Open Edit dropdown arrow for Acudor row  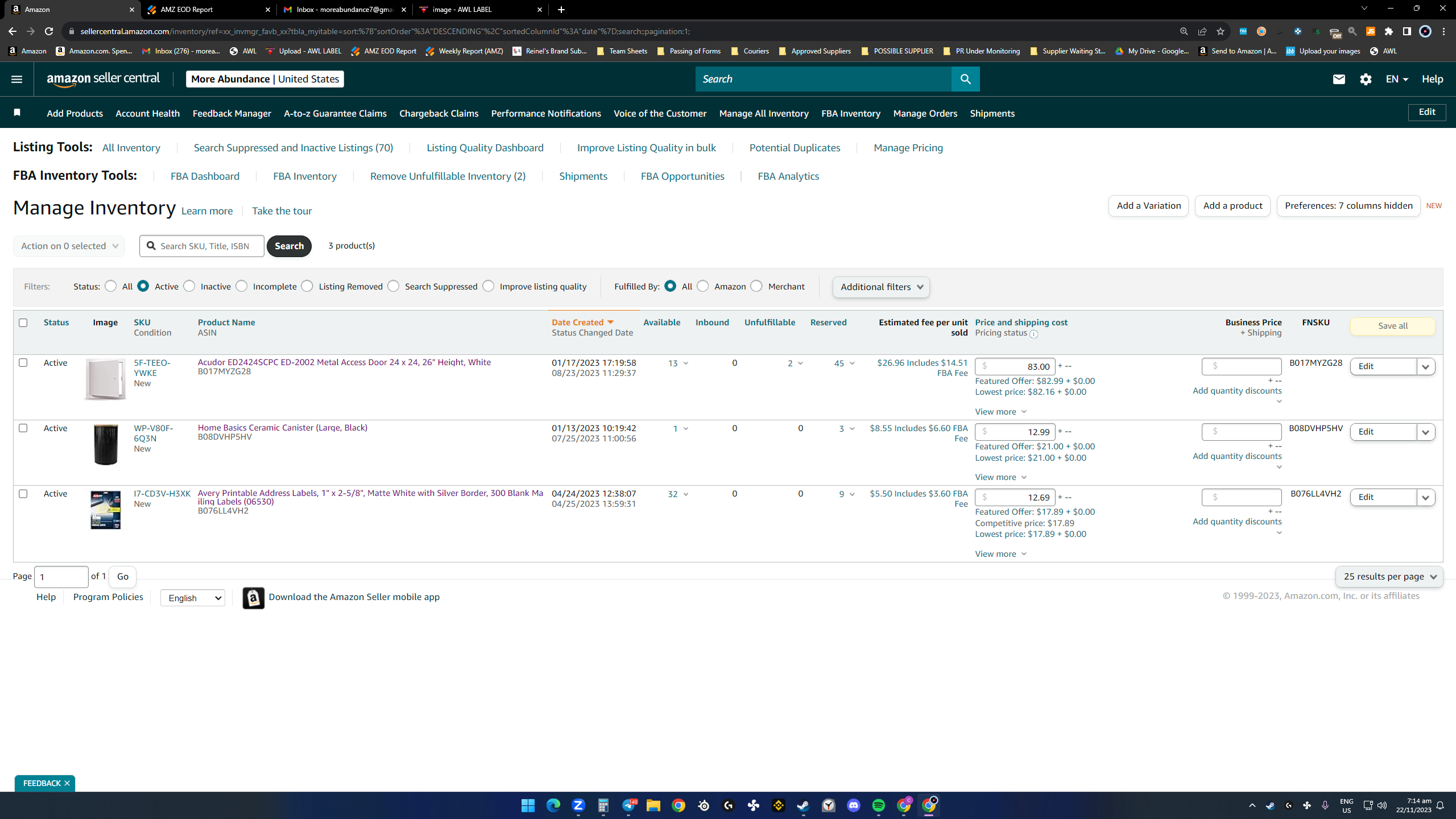click(1426, 367)
